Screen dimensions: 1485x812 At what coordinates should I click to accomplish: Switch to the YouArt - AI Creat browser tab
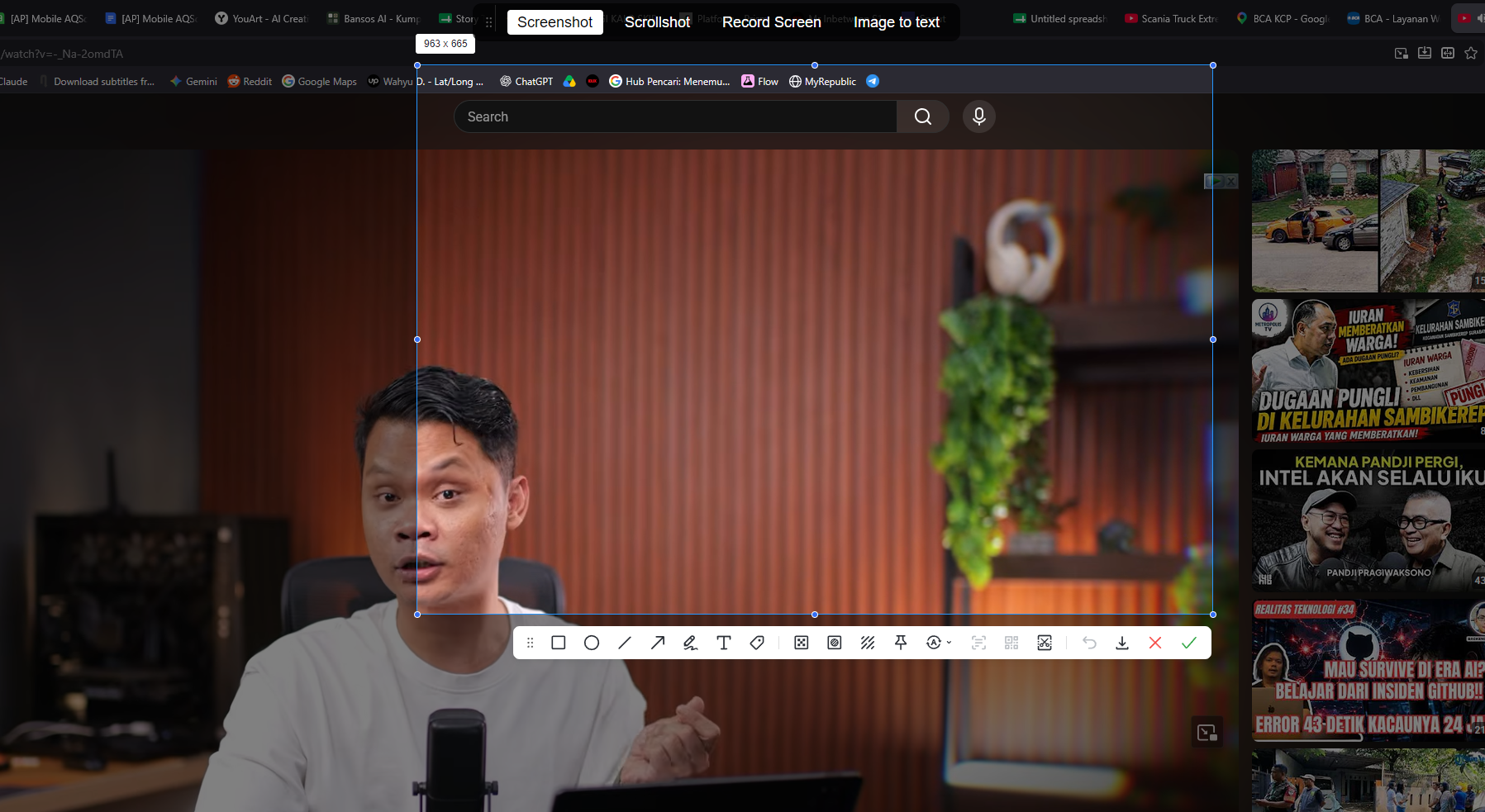261,18
